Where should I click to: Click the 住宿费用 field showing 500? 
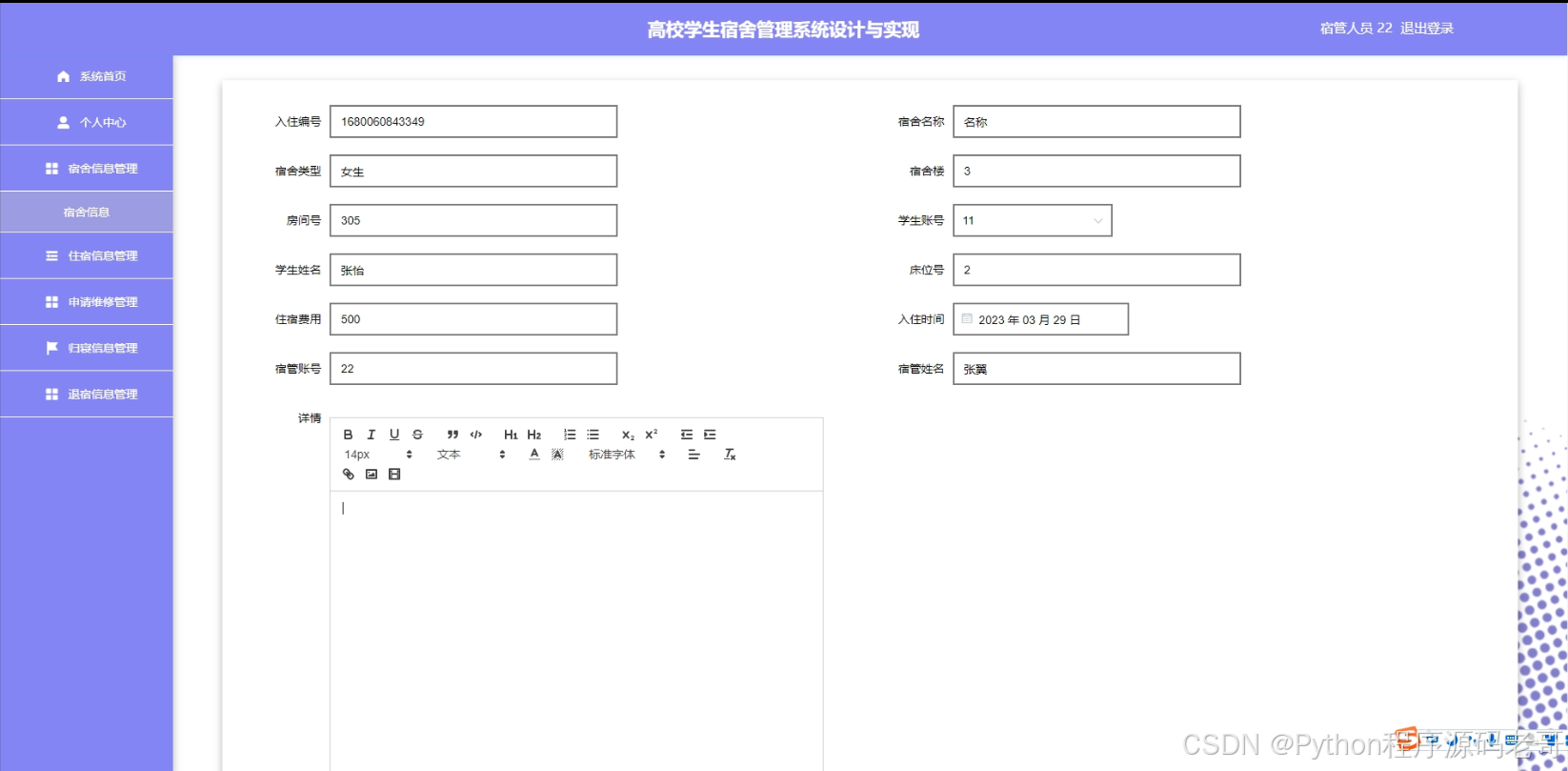click(x=473, y=319)
